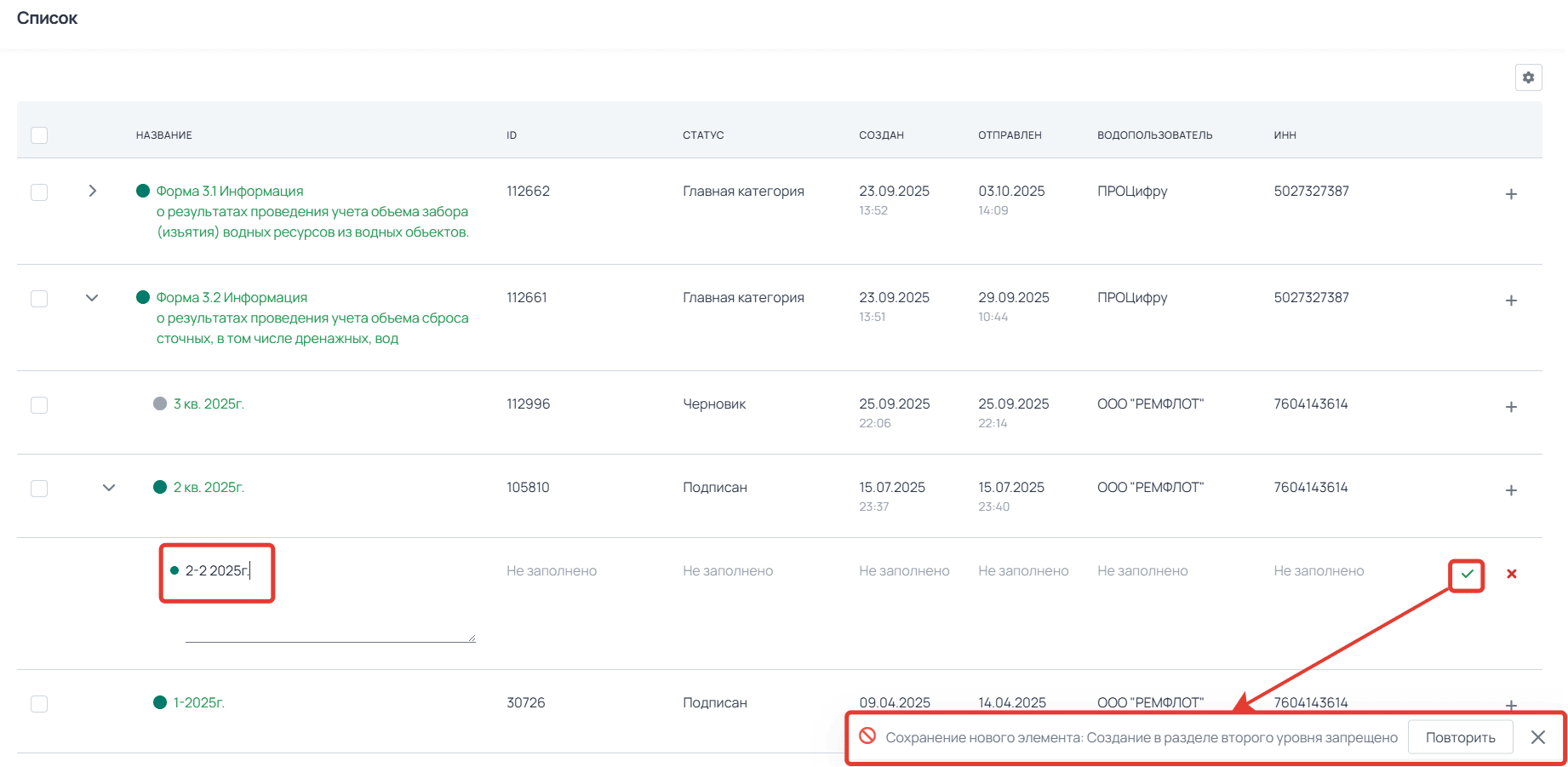The image size is (1568, 767).
Task: Click plus icon in Форма 3.2 row
Action: click(1511, 301)
